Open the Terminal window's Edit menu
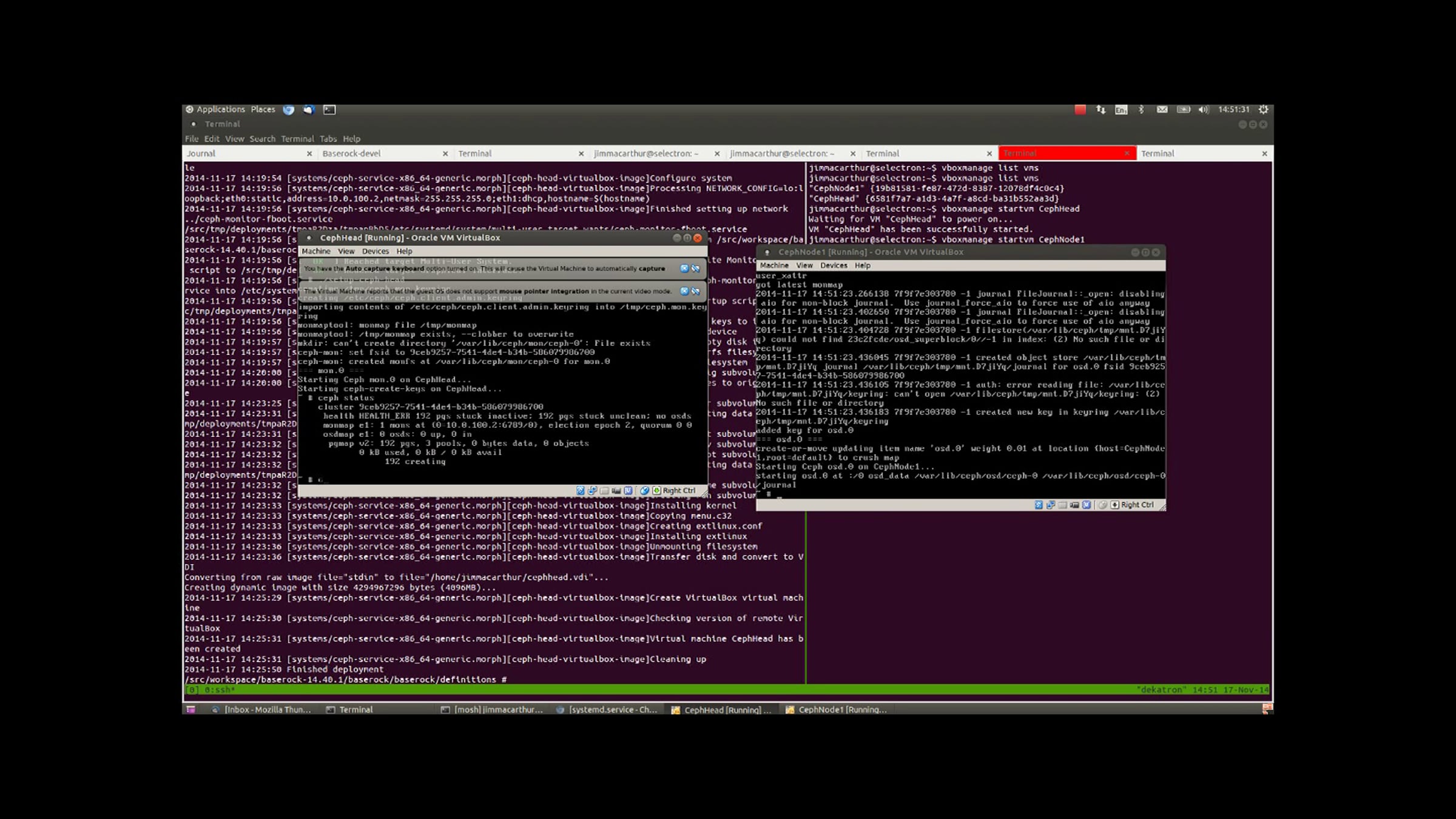Image resolution: width=1456 pixels, height=819 pixels. coord(212,139)
